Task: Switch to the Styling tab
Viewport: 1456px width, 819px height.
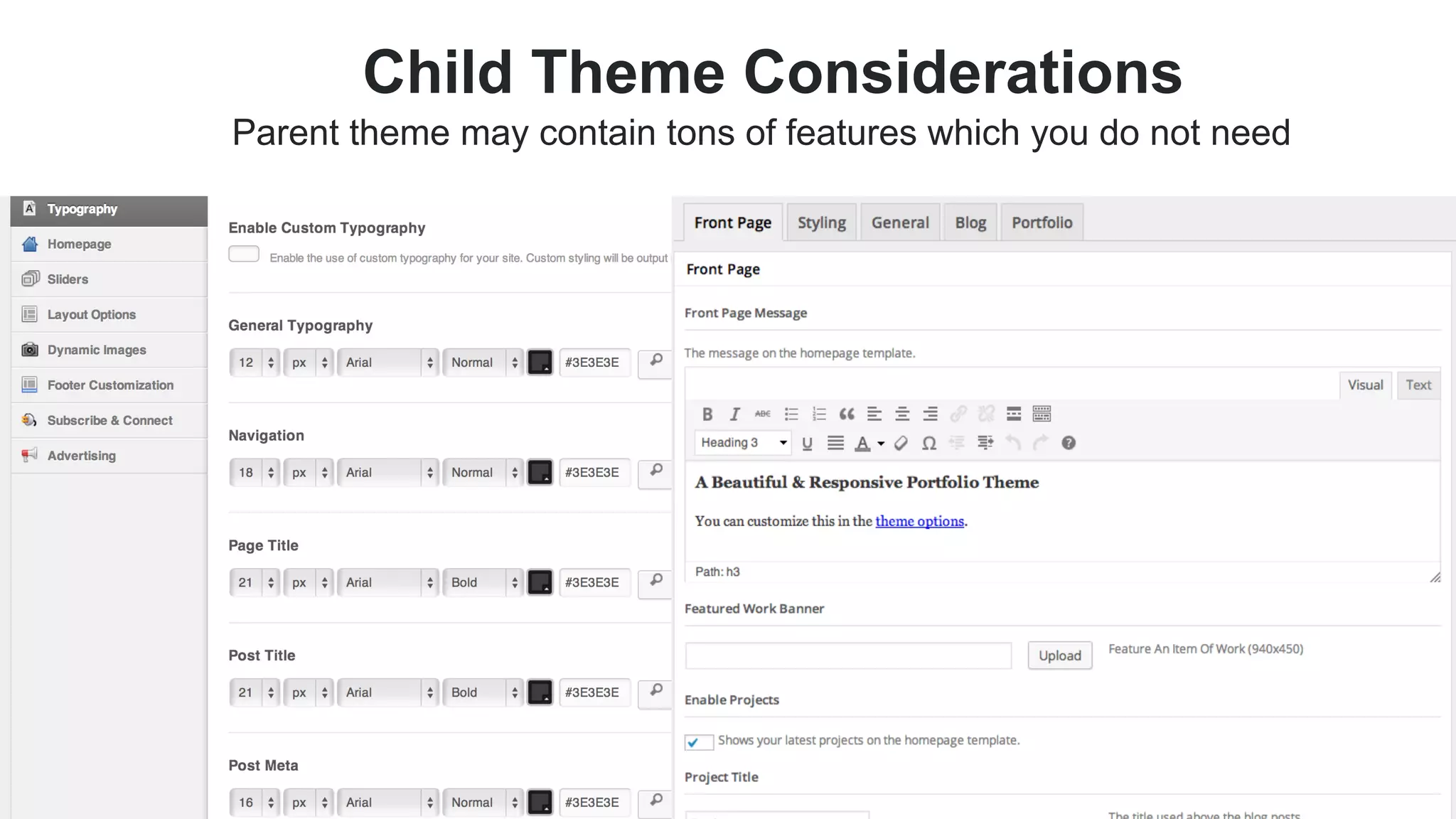Action: click(821, 223)
